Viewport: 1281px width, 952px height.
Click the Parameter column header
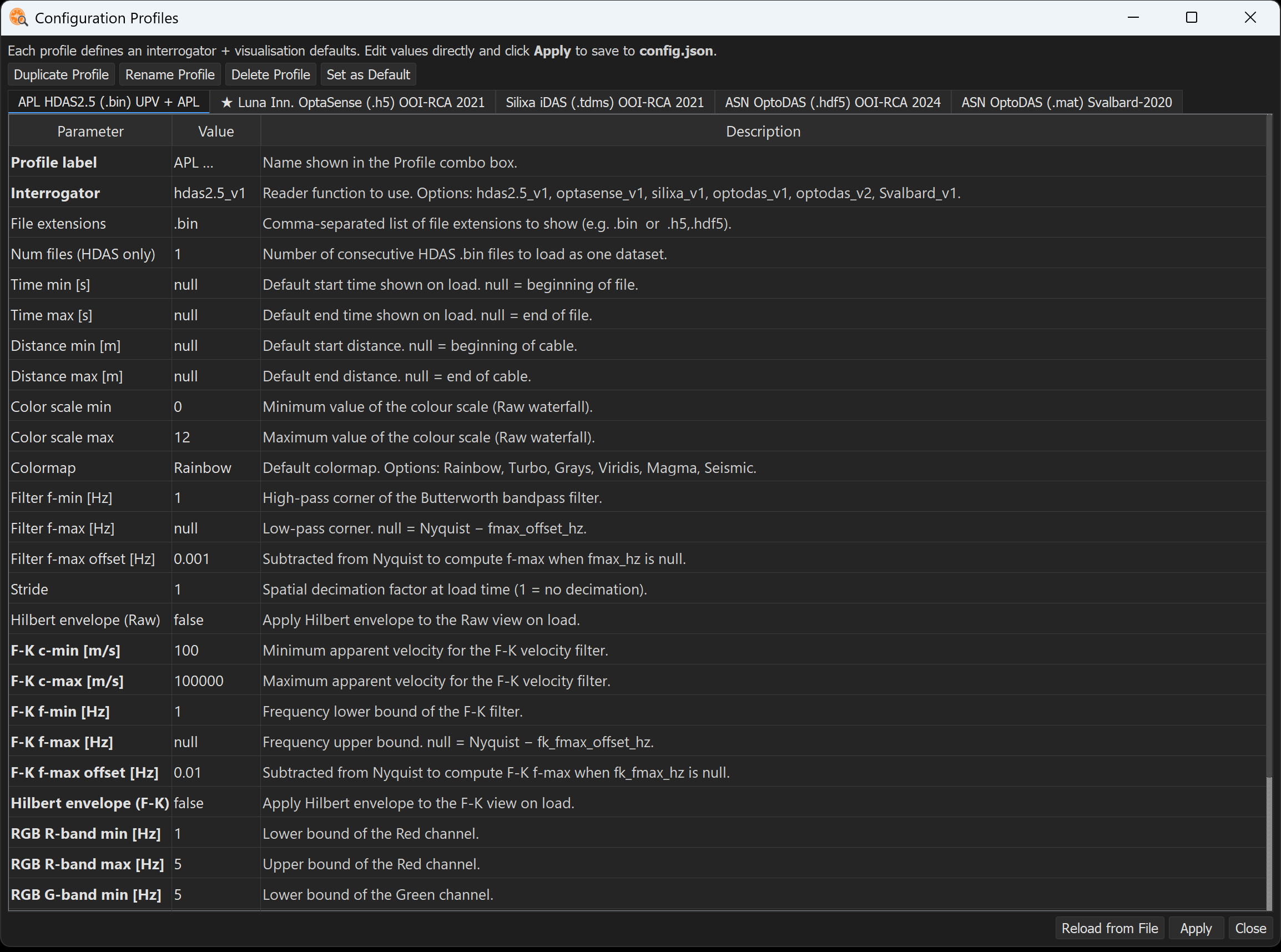tap(90, 132)
